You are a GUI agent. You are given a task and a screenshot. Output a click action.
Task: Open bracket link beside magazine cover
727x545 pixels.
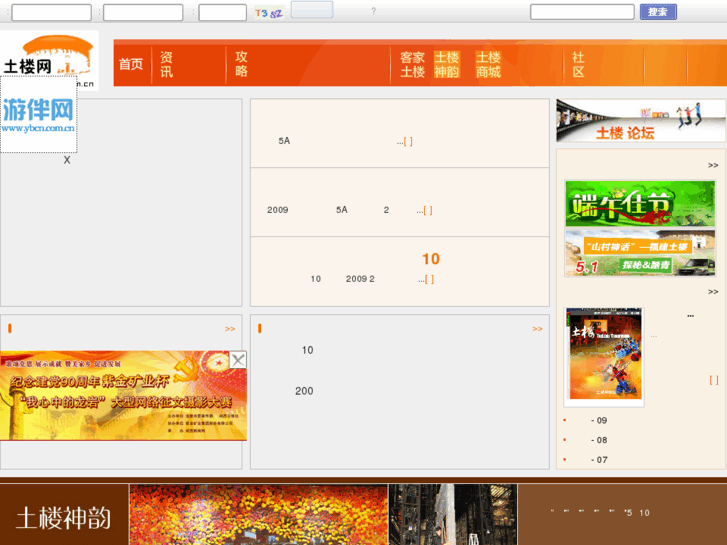coord(714,380)
